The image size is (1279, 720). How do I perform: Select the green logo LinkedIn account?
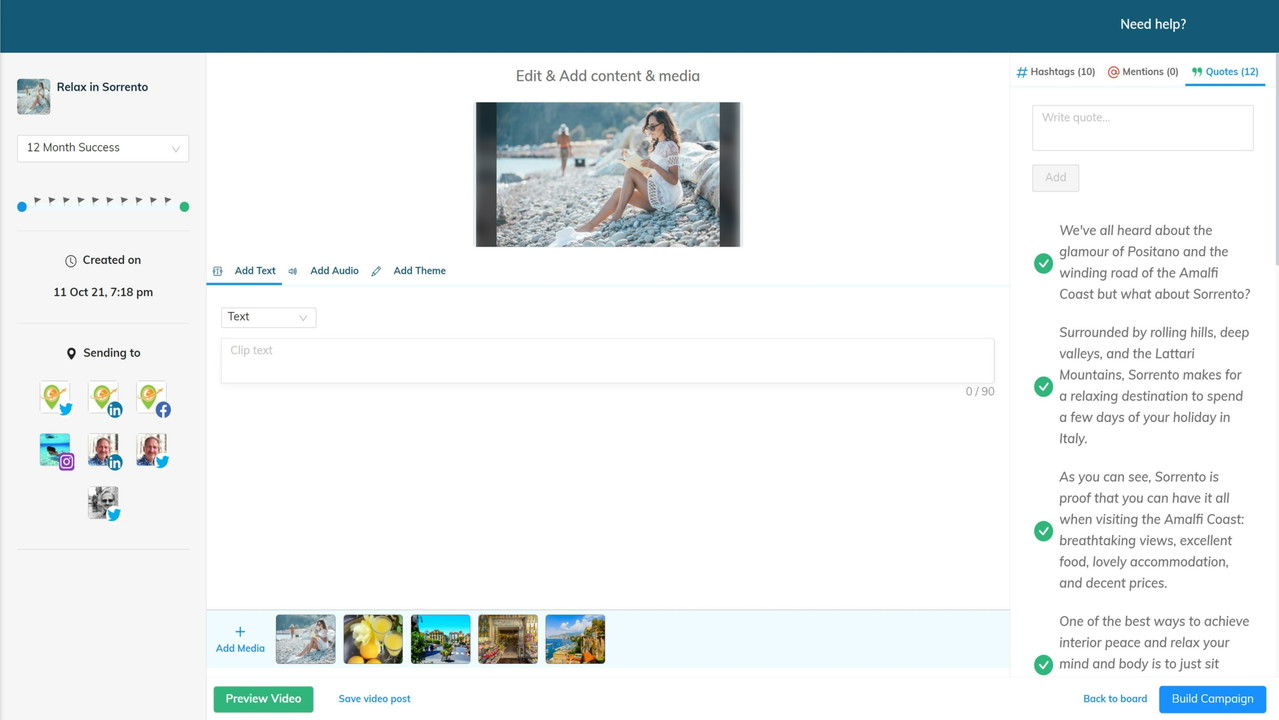[x=104, y=398]
